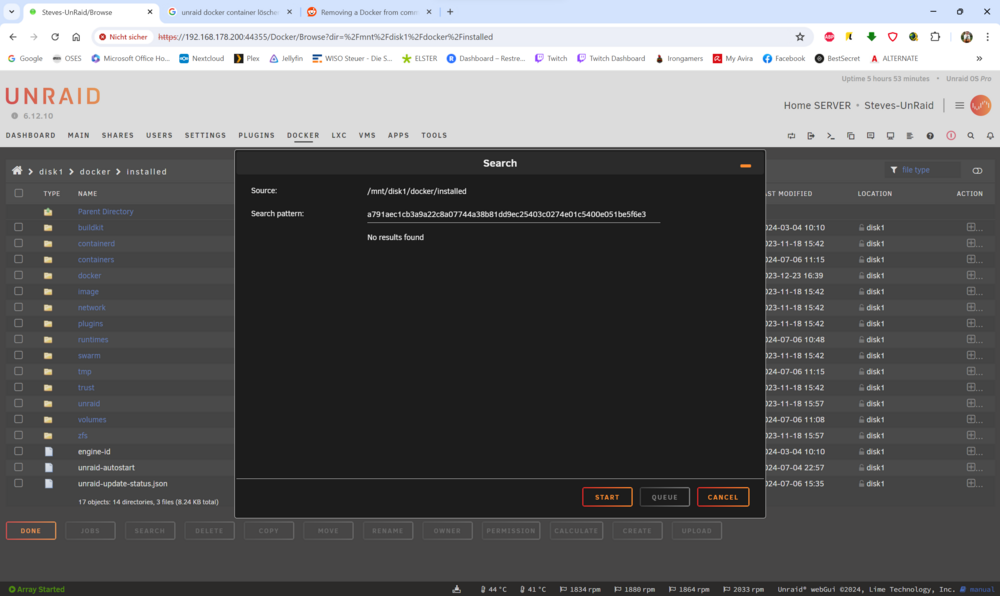Click the filter funnel icon by file type
Screen dimensions: 1000x596
coord(893,170)
